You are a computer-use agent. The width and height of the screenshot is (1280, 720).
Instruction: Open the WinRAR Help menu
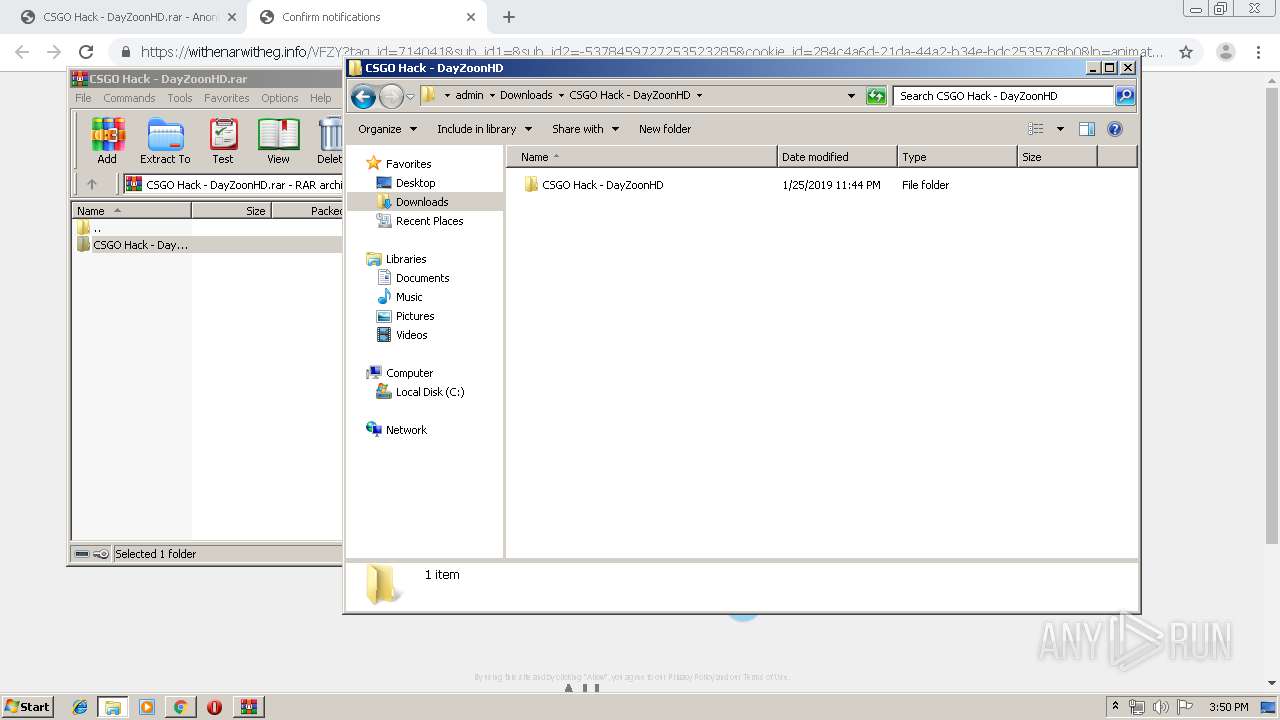pyautogui.click(x=320, y=98)
